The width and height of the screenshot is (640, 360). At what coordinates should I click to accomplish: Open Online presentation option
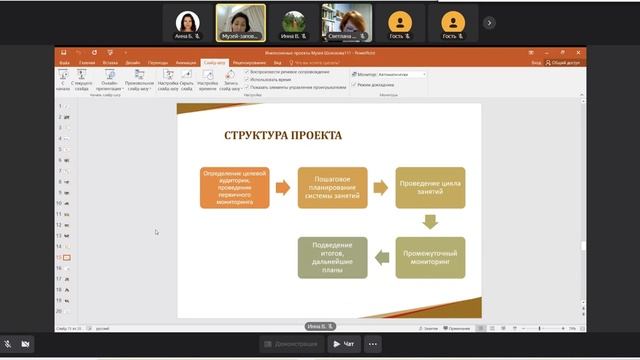coord(109,80)
